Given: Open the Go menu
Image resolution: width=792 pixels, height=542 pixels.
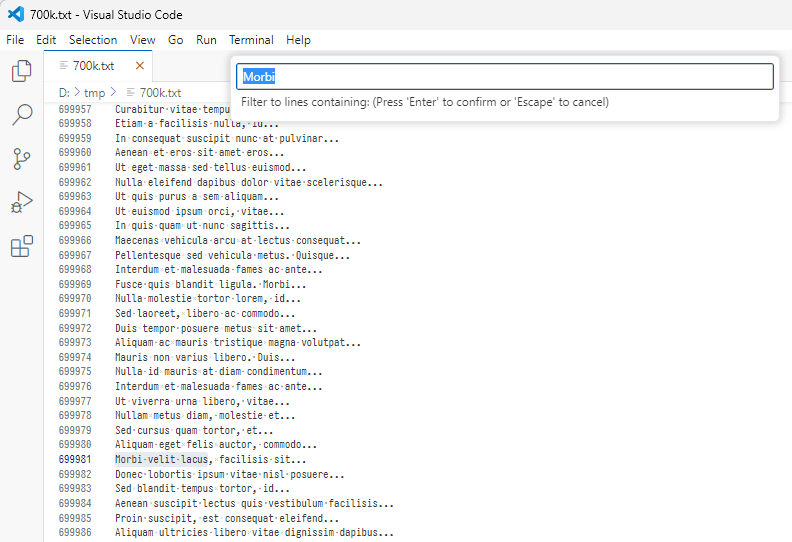Looking at the screenshot, I should [x=175, y=40].
